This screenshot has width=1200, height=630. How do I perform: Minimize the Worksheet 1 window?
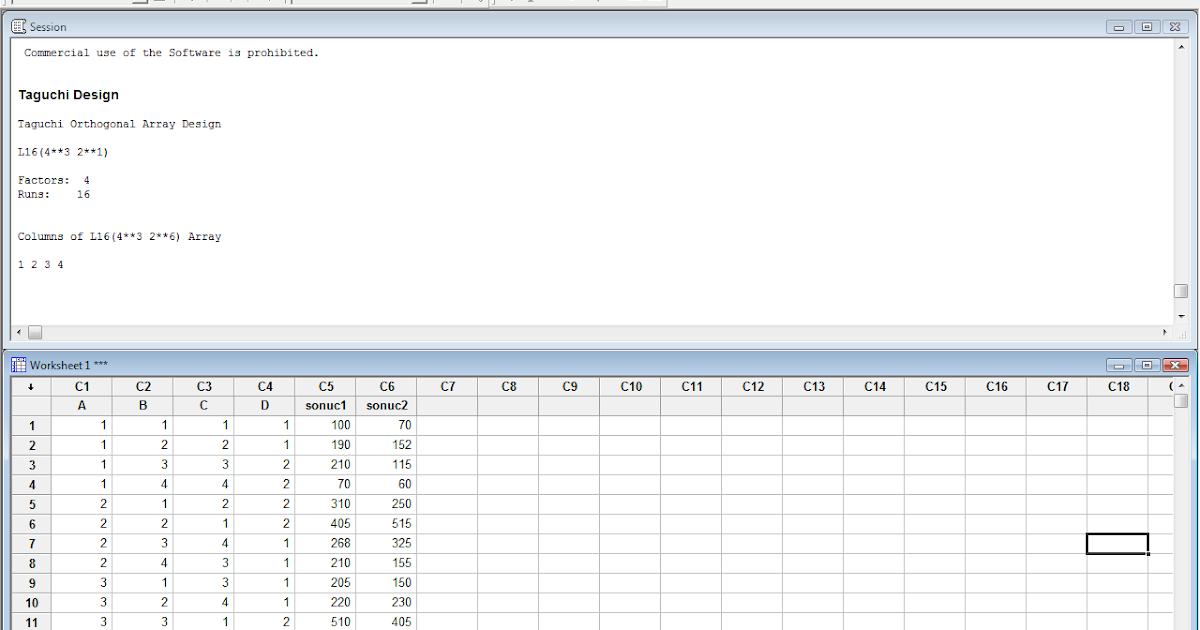click(1118, 365)
